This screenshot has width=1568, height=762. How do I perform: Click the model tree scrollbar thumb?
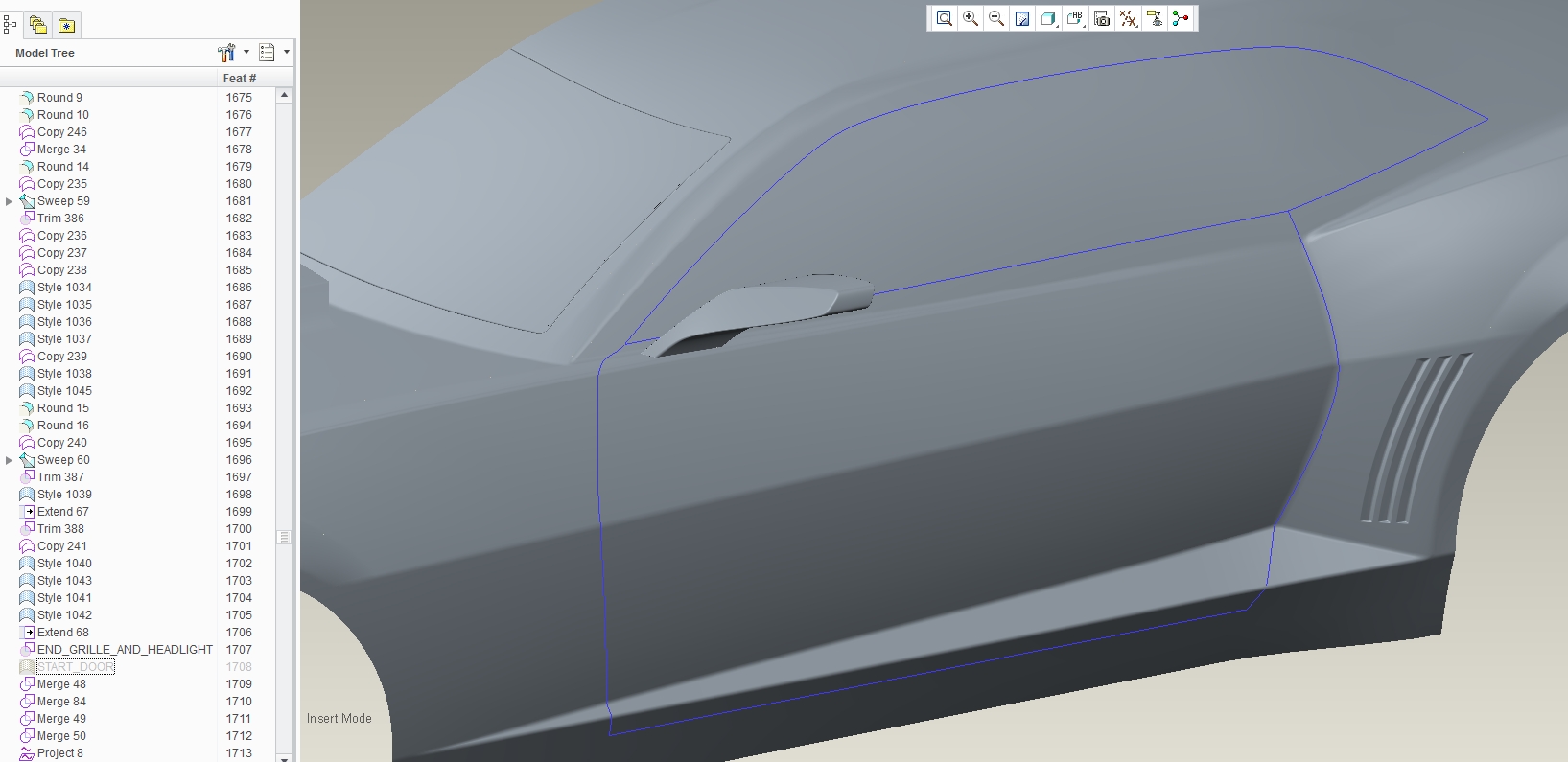coord(284,538)
